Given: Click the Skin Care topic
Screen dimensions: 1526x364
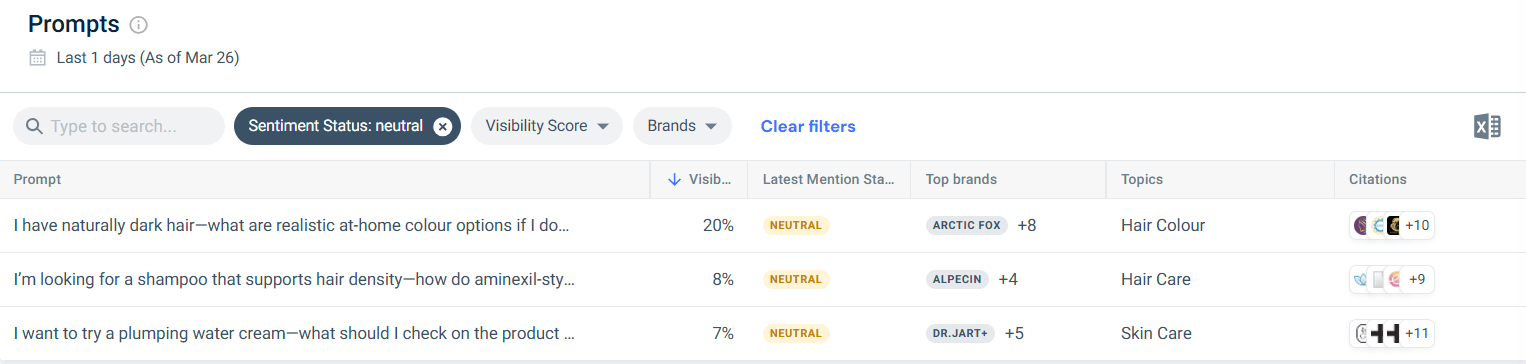Looking at the screenshot, I should click(1156, 334).
